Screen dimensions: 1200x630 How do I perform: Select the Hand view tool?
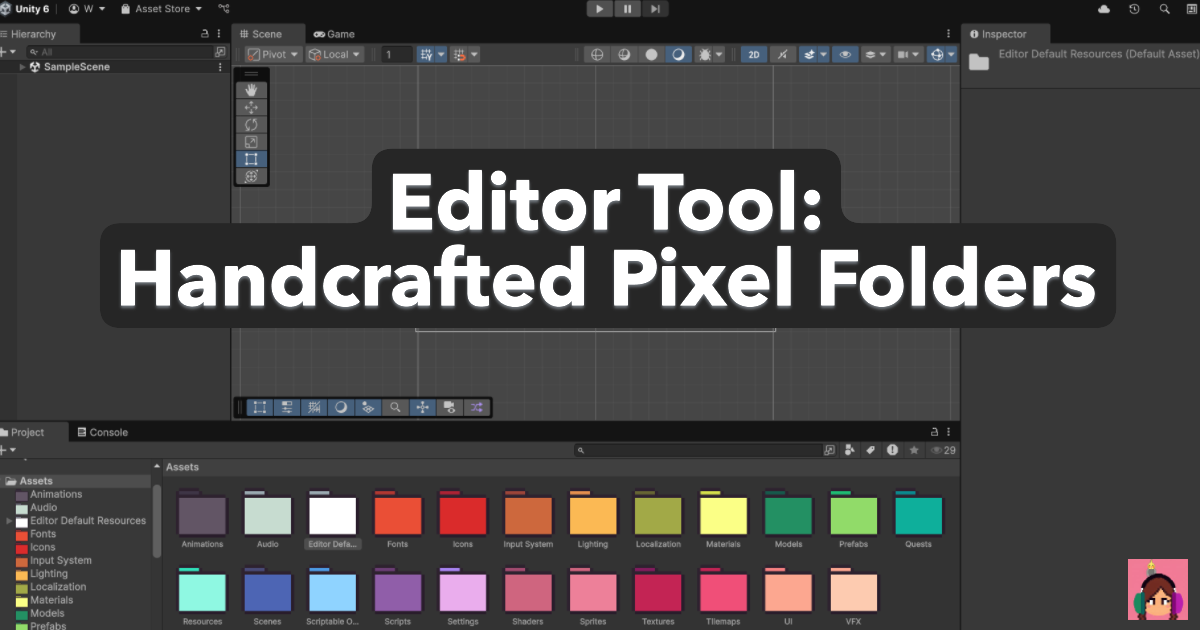251,90
